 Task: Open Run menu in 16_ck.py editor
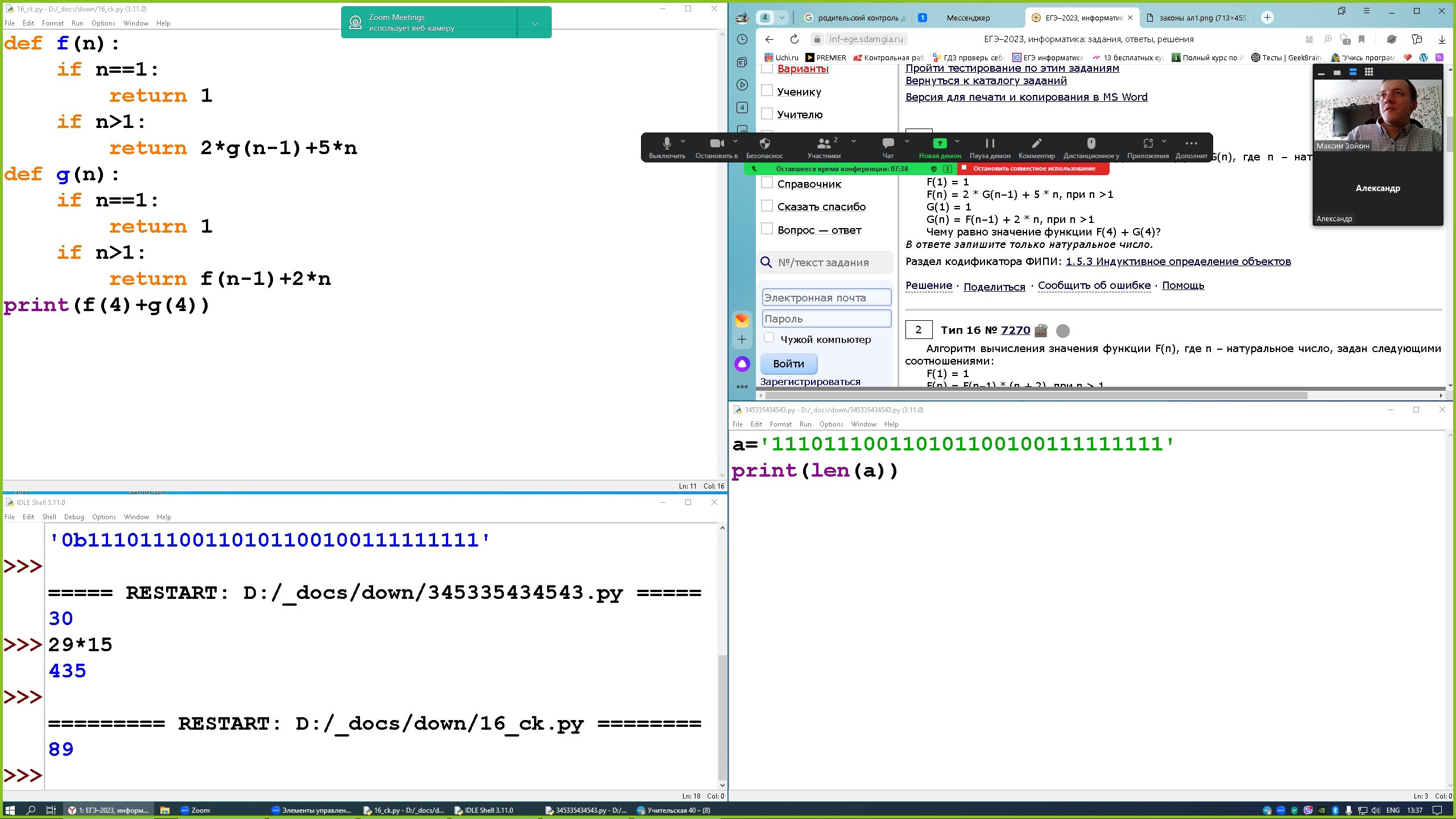[77, 23]
